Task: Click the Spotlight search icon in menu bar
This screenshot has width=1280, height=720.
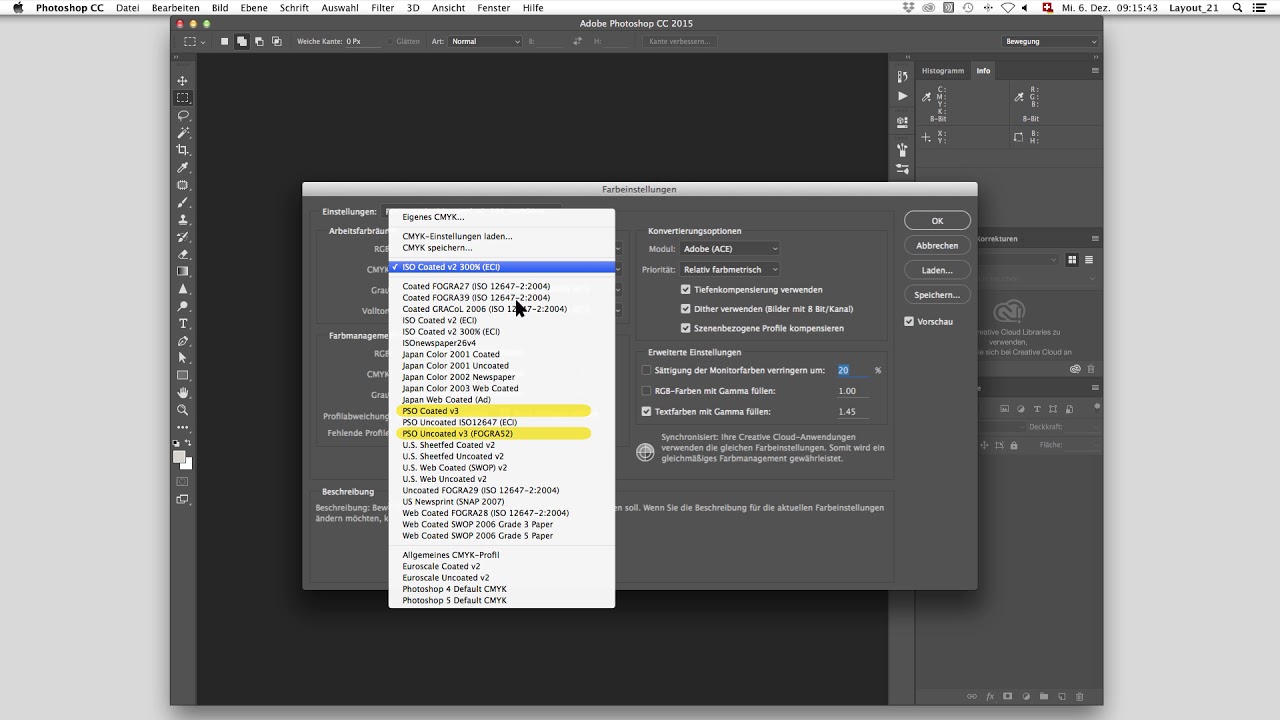Action: (1236, 8)
